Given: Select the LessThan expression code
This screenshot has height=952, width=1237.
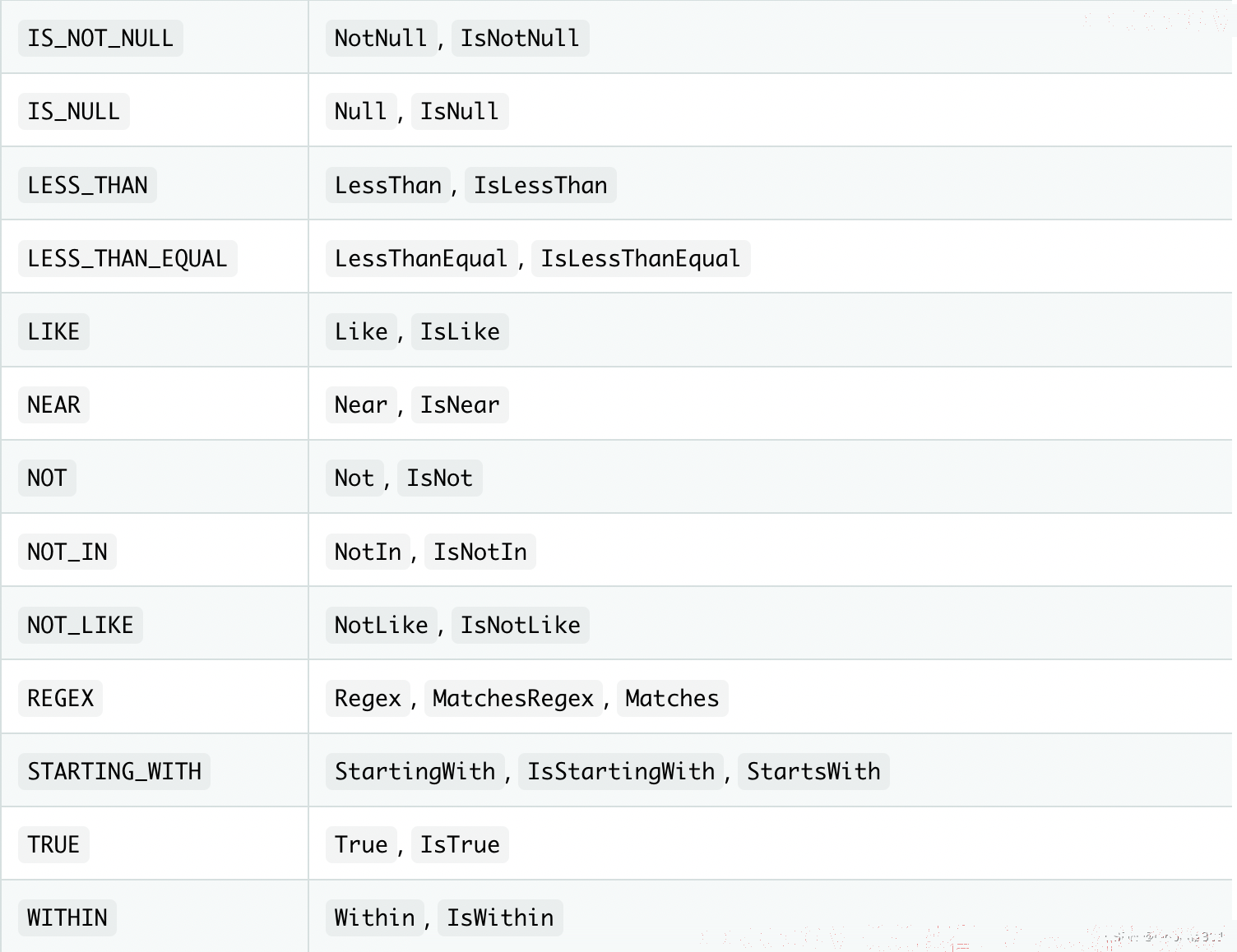Looking at the screenshot, I should point(388,185).
